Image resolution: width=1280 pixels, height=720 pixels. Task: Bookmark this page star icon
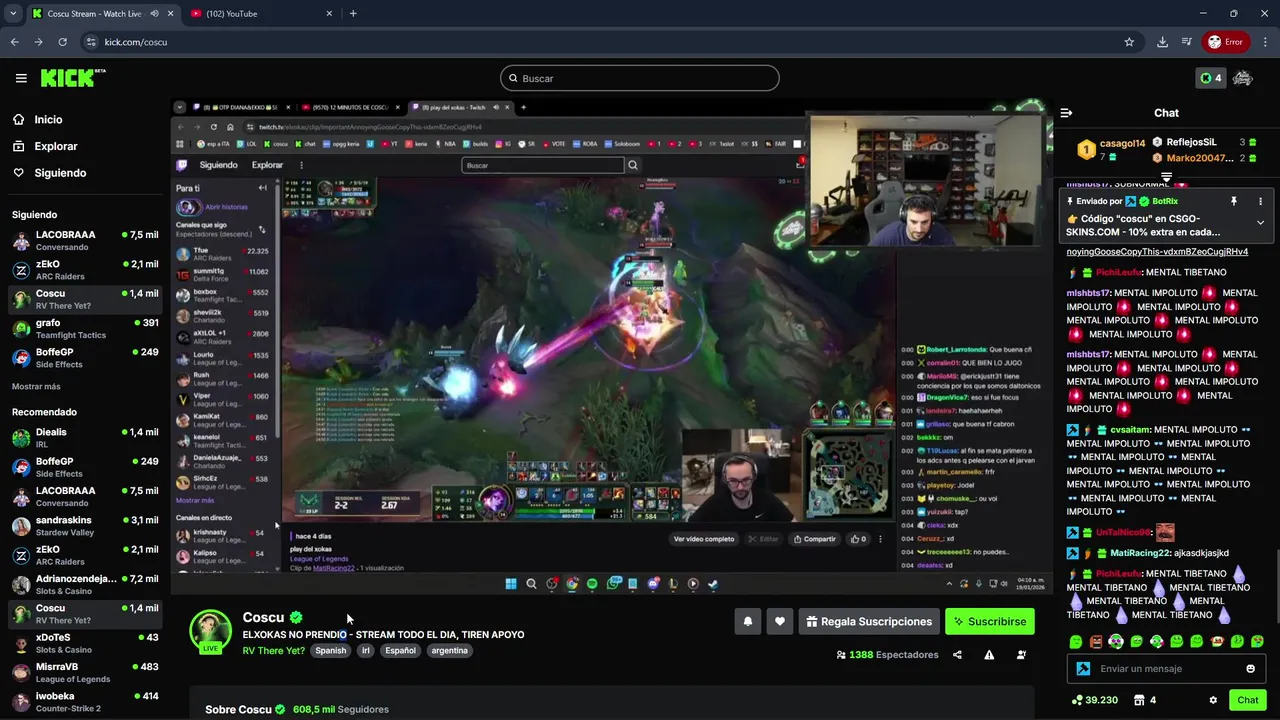(1129, 42)
